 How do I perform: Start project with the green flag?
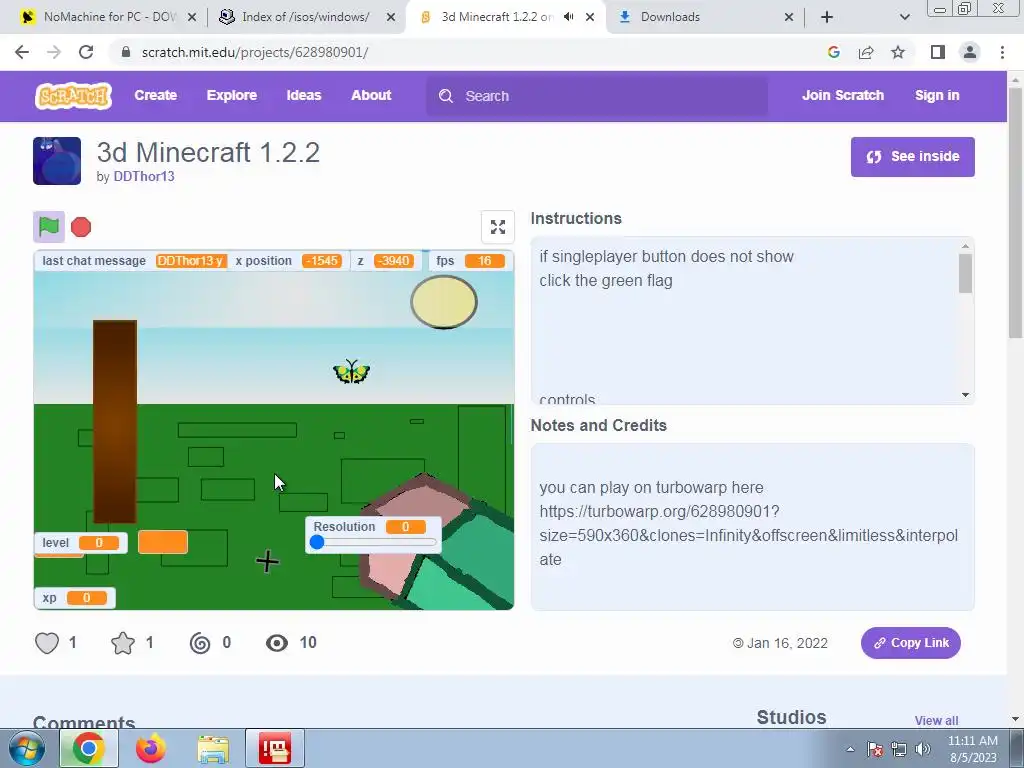[x=49, y=227]
